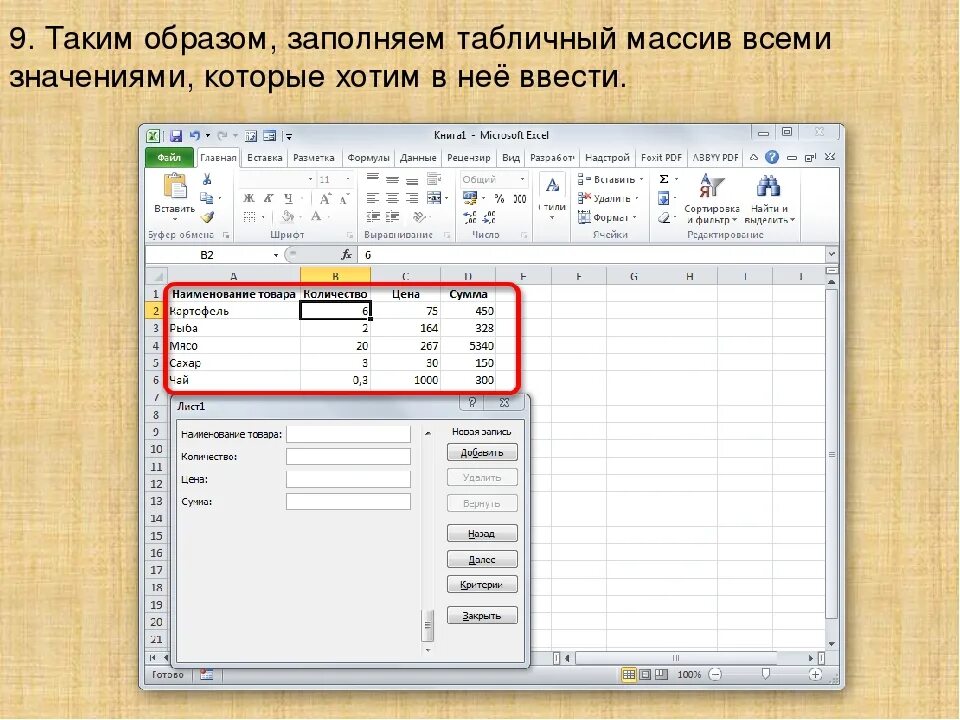This screenshot has width=960, height=720.
Task: Click the zoom slider handle in status bar
Action: 765,674
